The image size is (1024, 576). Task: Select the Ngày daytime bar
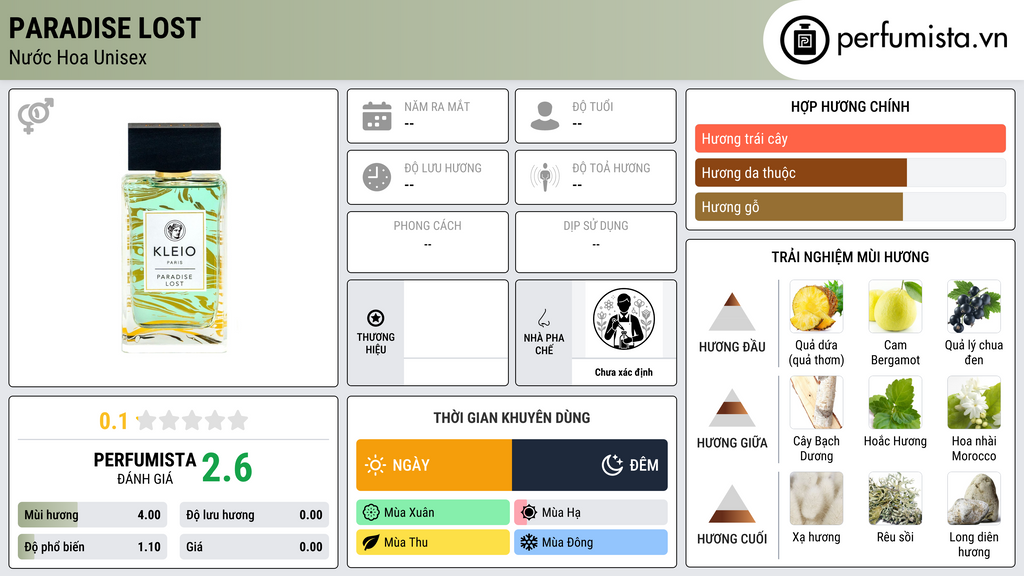434,465
